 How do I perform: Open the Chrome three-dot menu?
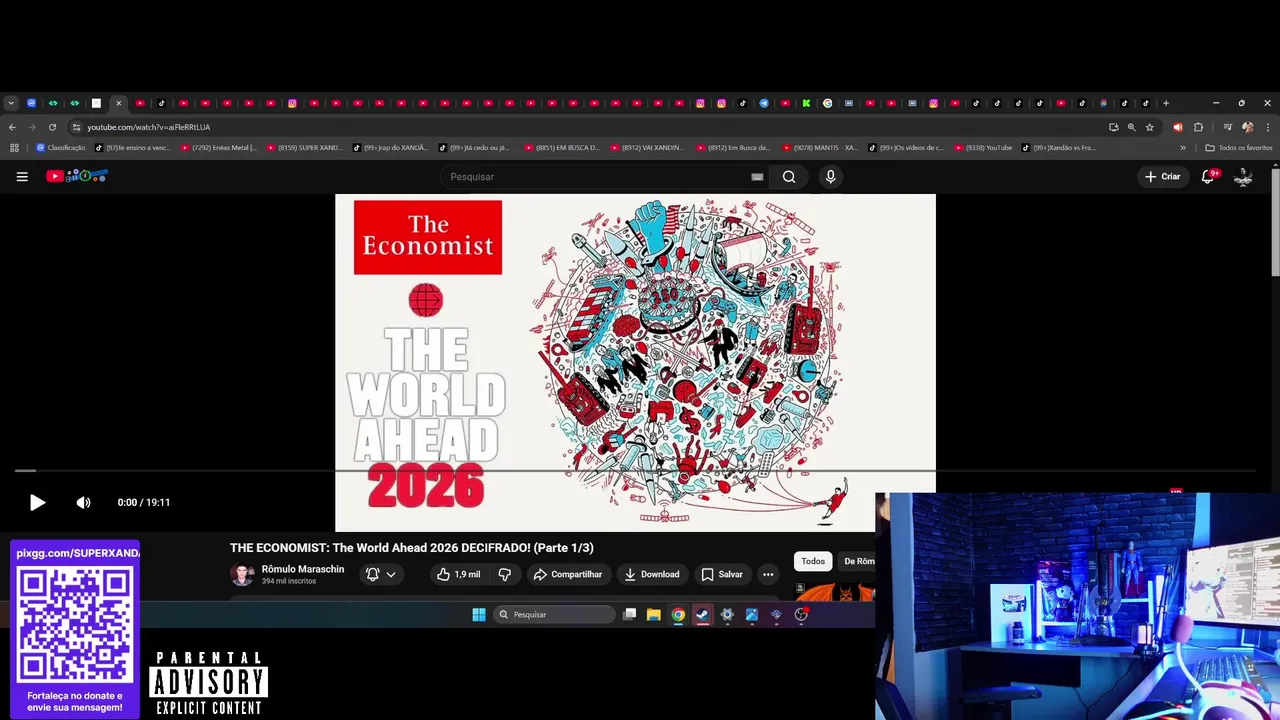pyautogui.click(x=1267, y=127)
